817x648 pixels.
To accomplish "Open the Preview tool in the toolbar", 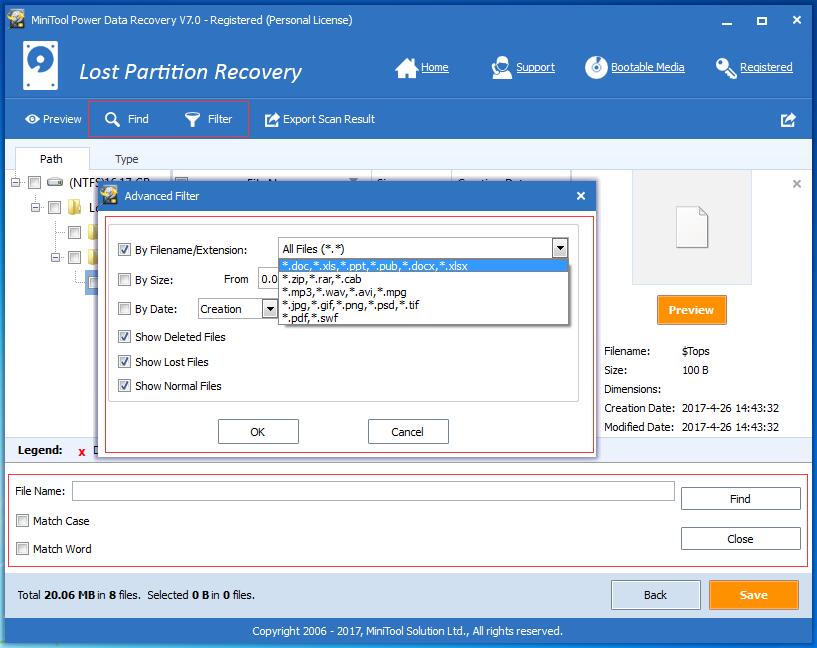I will [51, 118].
